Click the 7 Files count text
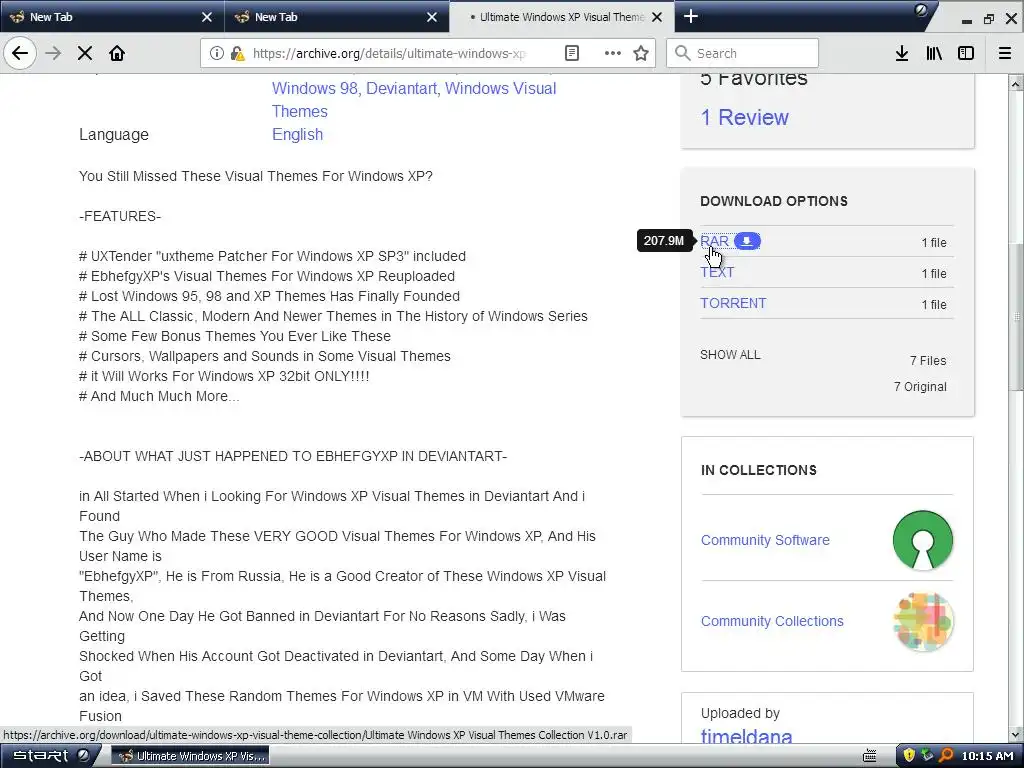Viewport: 1024px width, 768px height. 928,360
